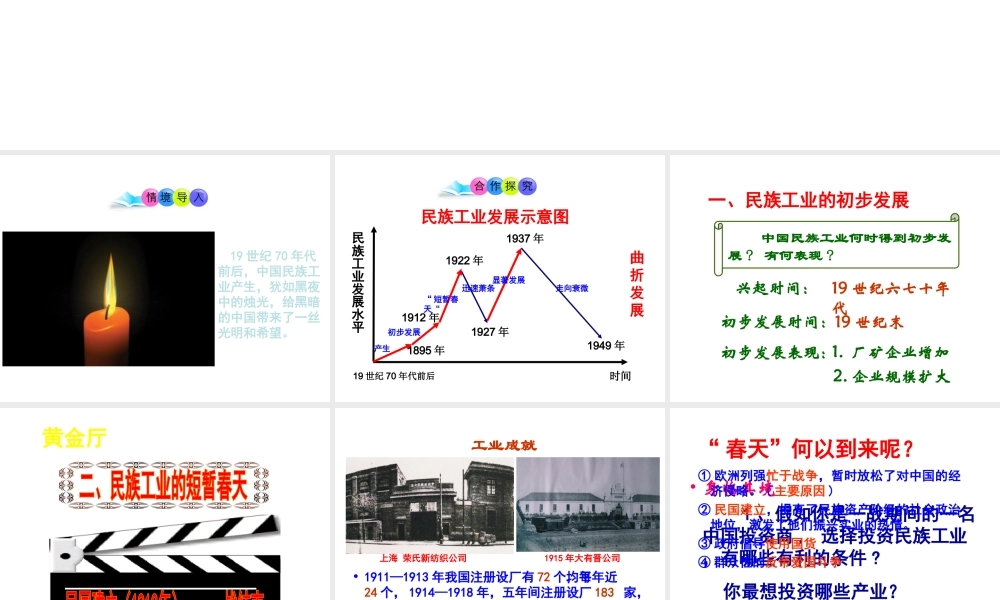The width and height of the screenshot is (1000, 600).
Task: Click the chart title 民族工业发展示意图
Action: (495, 217)
